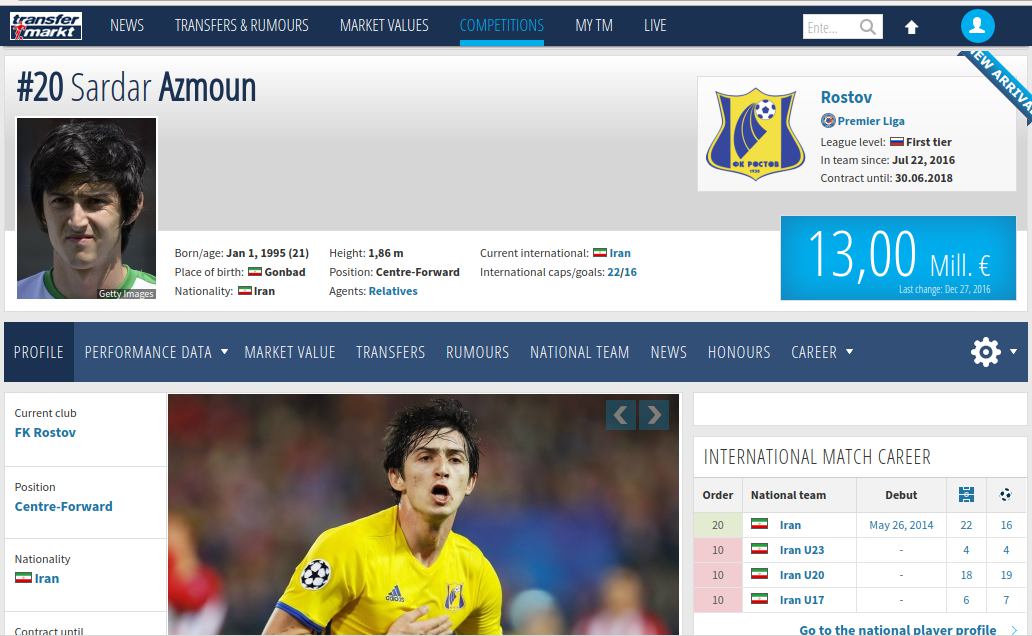The width and height of the screenshot is (1032, 636).
Task: Click Iran flag in sidebar Nationality
Action: pos(23,577)
